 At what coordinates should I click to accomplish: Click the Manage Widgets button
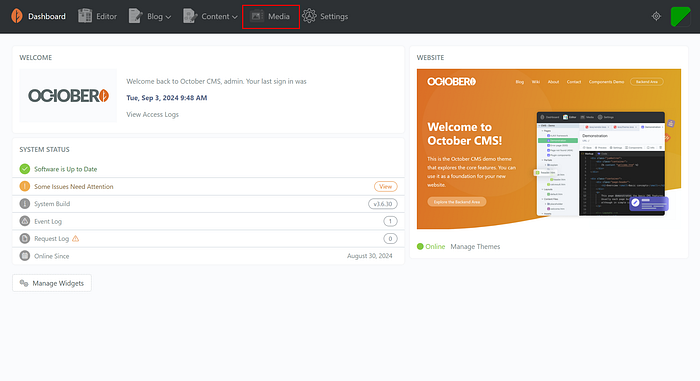[x=52, y=283]
